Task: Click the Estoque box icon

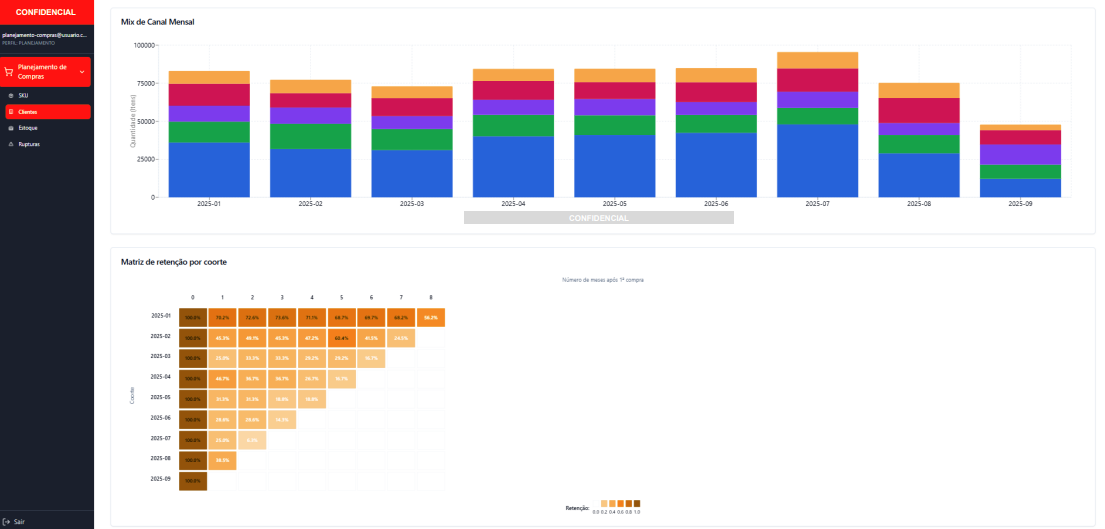Action: pyautogui.click(x=10, y=128)
